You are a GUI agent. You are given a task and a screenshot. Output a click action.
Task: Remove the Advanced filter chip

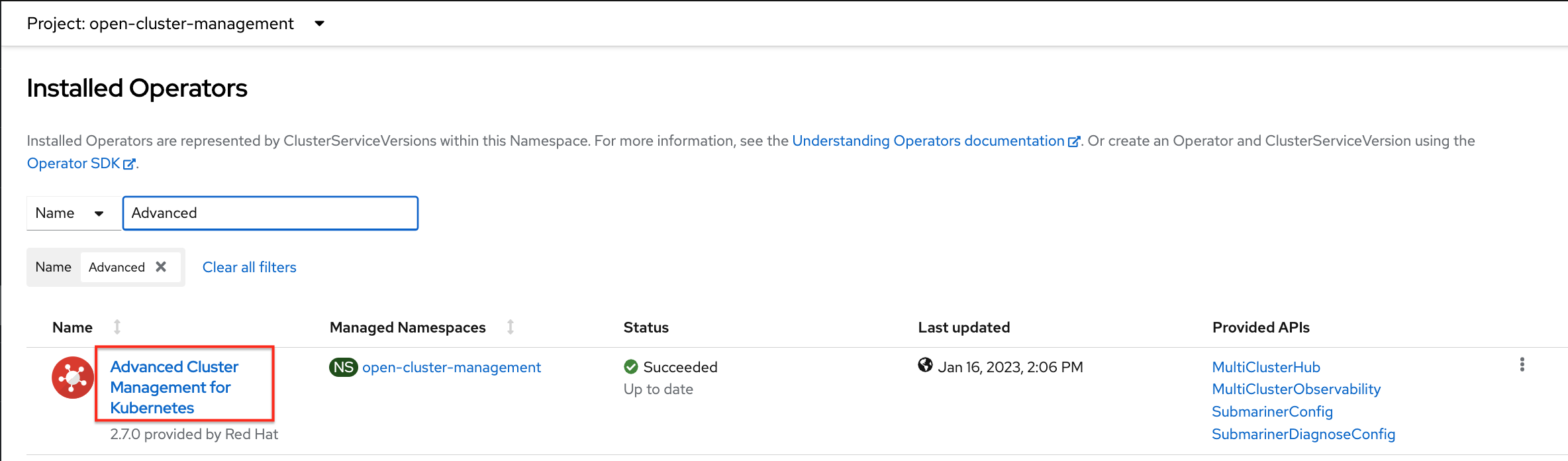(161, 267)
